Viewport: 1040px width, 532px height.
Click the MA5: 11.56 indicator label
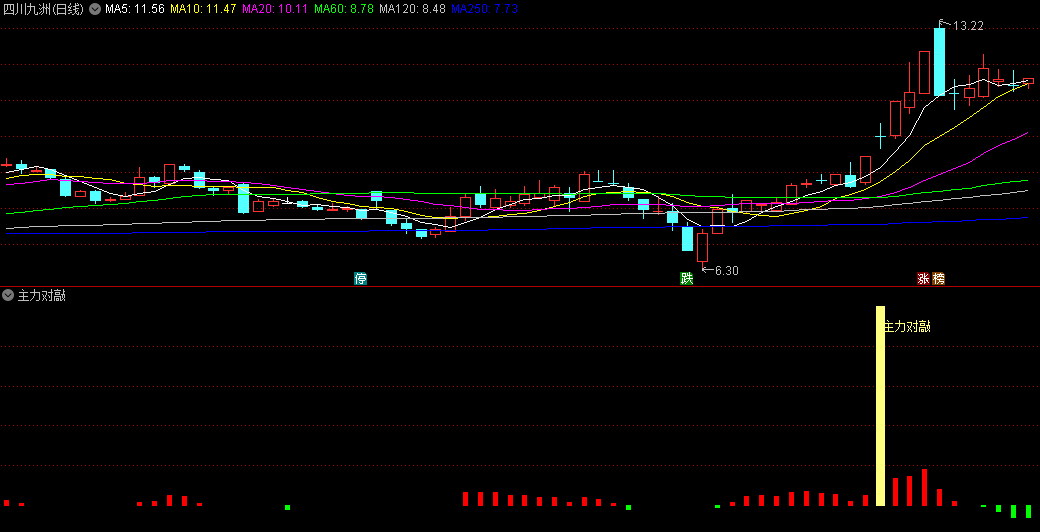tap(135, 9)
